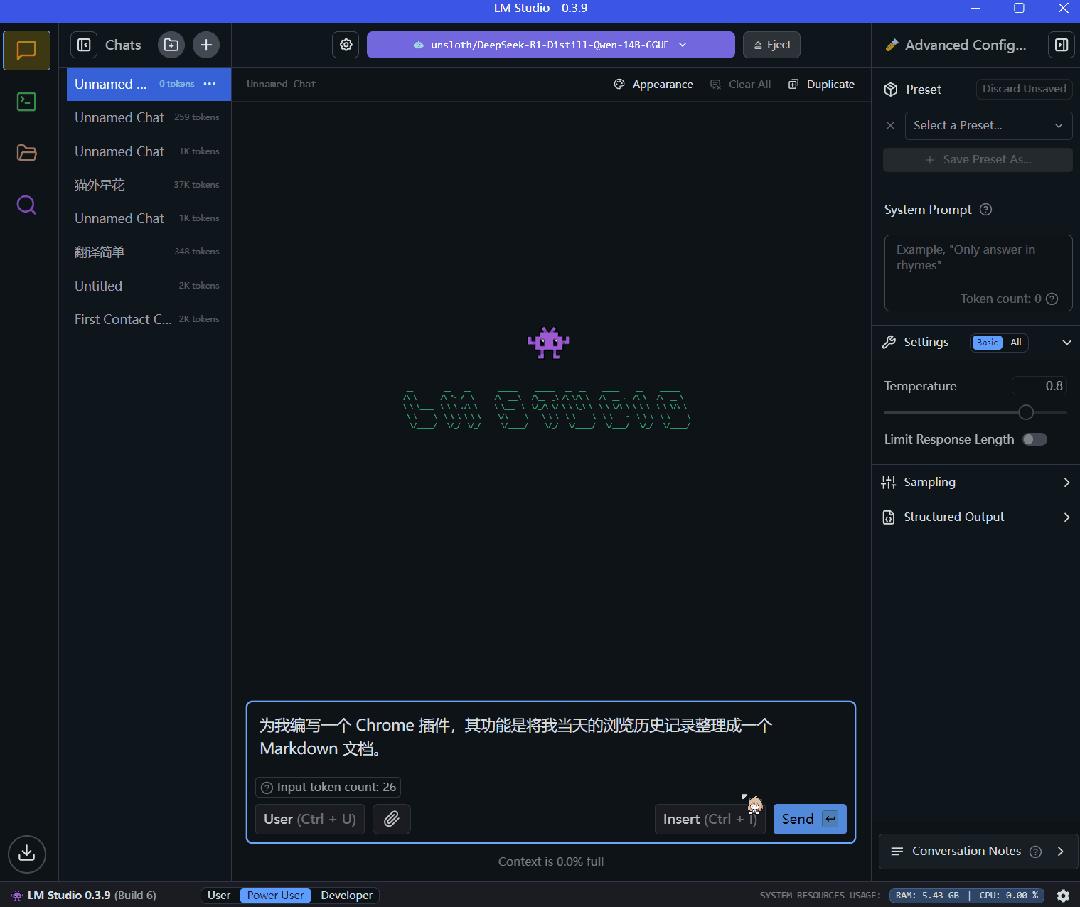Create a new chat folder
This screenshot has width=1080, height=907.
click(x=171, y=45)
